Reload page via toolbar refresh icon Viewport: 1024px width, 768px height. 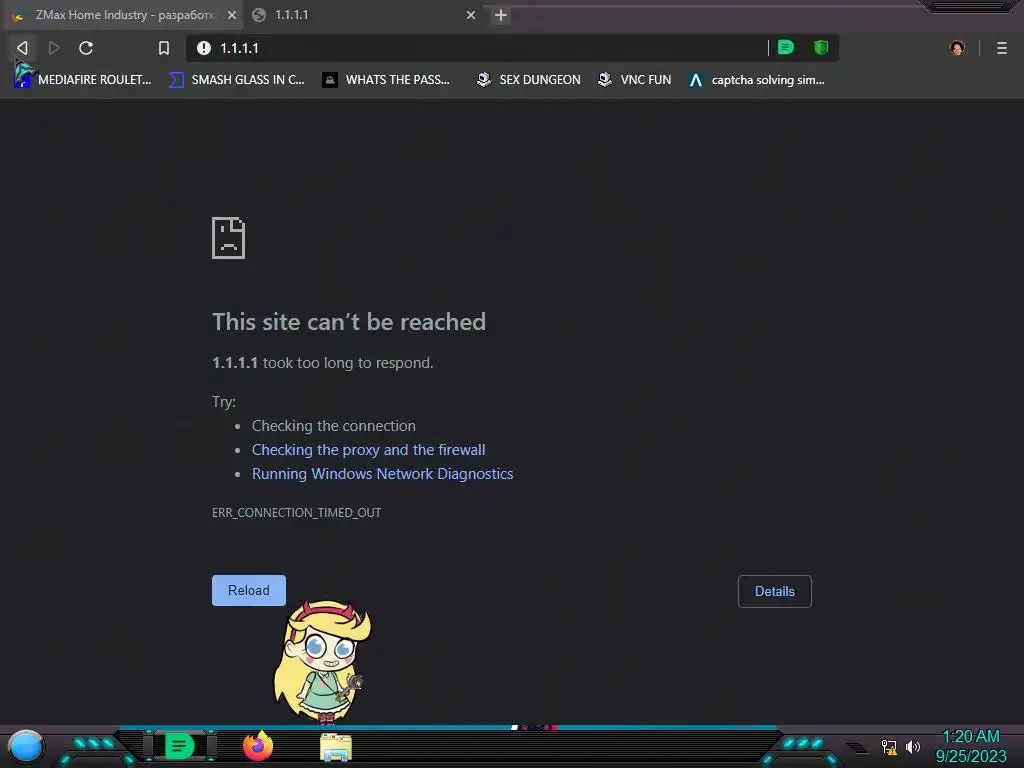point(86,48)
